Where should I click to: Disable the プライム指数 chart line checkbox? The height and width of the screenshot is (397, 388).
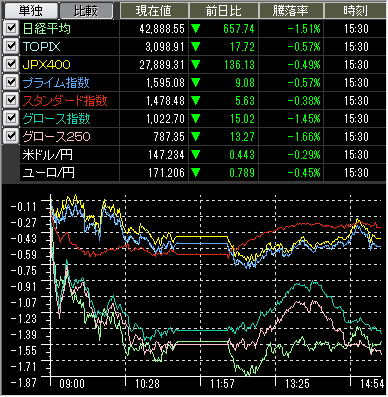[x=11, y=82]
